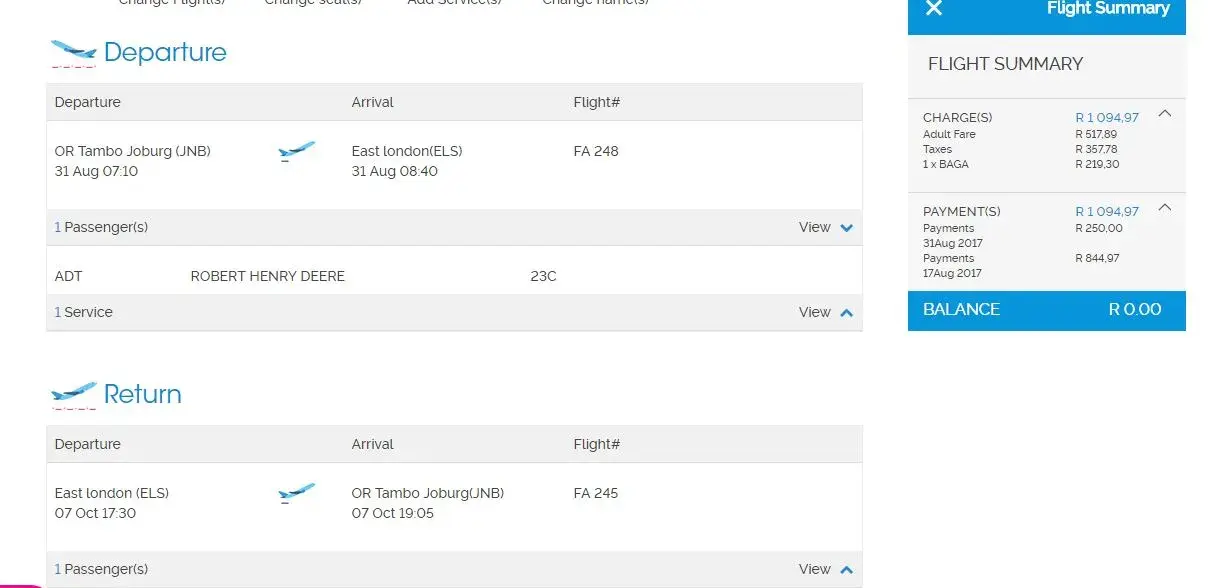The image size is (1208, 588).
Task: Click the airplane icon beside Return heading
Action: 73,394
